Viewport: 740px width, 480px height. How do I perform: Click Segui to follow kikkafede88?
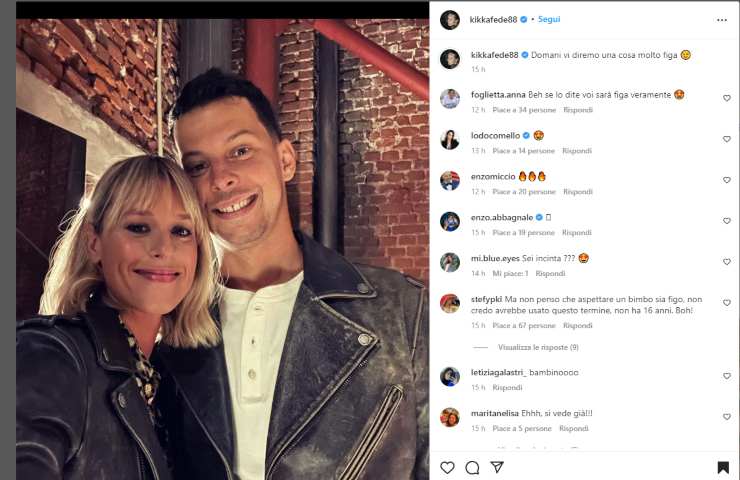[548, 19]
